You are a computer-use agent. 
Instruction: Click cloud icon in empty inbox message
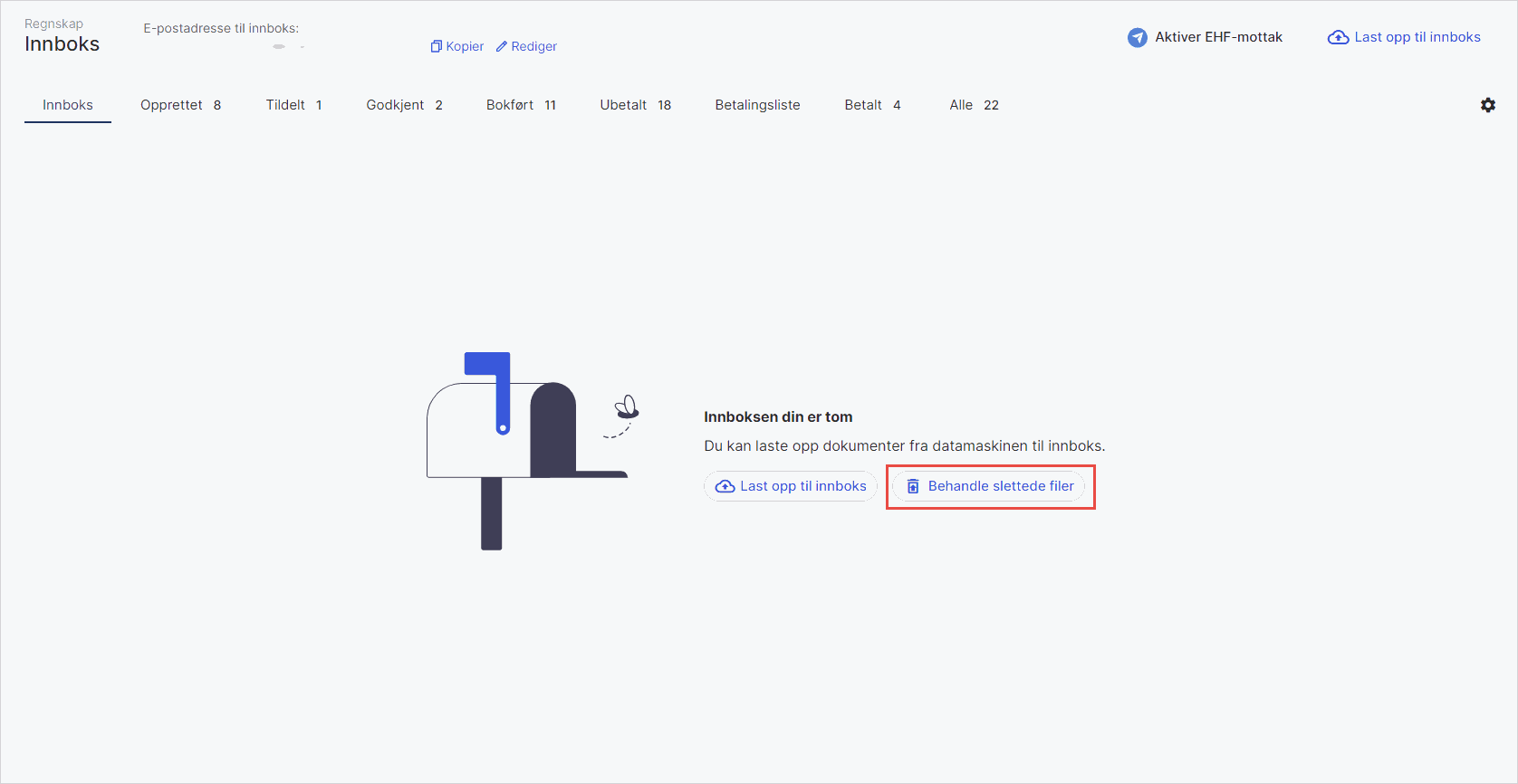point(725,486)
